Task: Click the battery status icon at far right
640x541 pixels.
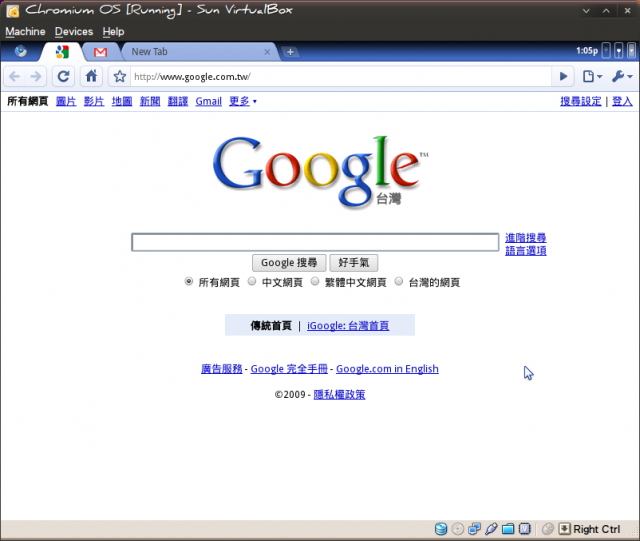Action: click(x=631, y=51)
